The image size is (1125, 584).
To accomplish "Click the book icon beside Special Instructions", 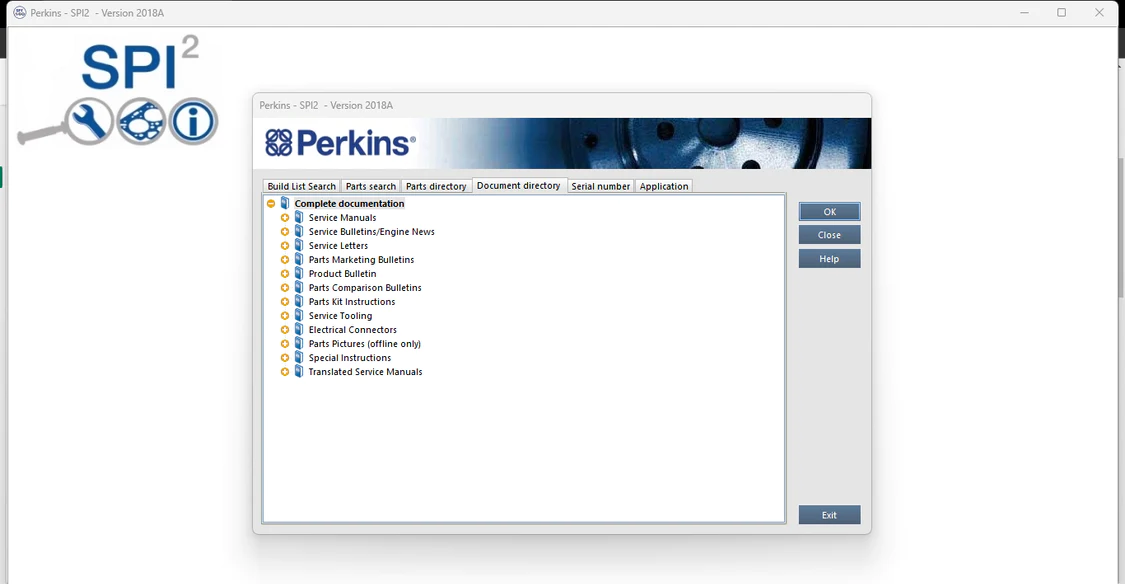I will pyautogui.click(x=298, y=358).
